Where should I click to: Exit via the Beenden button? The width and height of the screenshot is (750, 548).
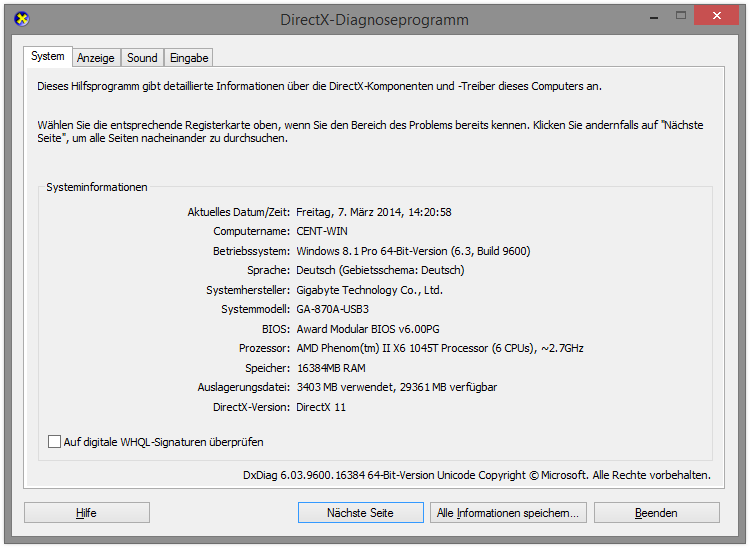tap(656, 513)
